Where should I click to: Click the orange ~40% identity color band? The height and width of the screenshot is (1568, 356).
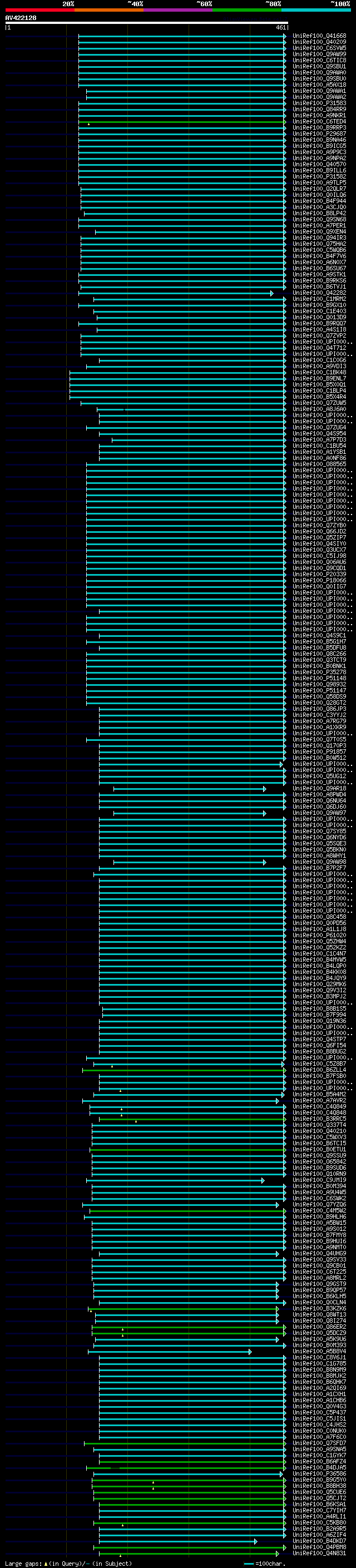[x=109, y=10]
